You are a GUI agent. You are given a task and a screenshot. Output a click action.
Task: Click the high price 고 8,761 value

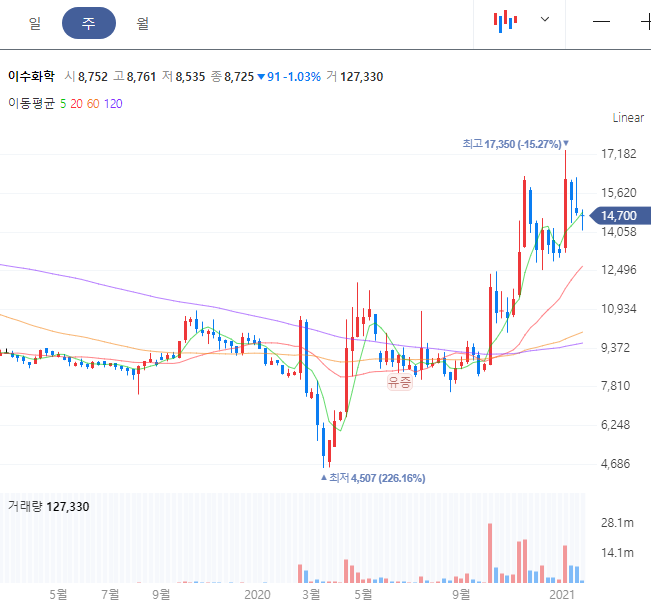pos(135,76)
